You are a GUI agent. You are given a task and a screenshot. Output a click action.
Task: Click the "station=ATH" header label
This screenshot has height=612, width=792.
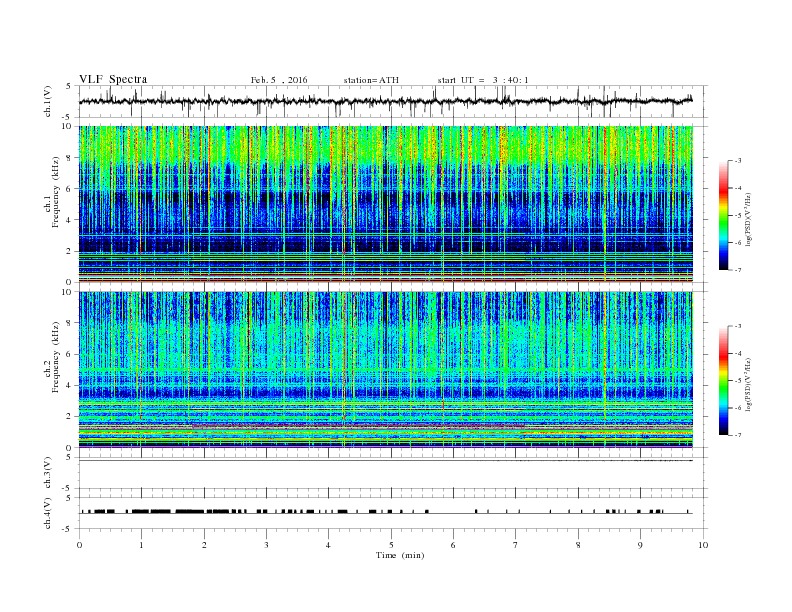click(371, 80)
